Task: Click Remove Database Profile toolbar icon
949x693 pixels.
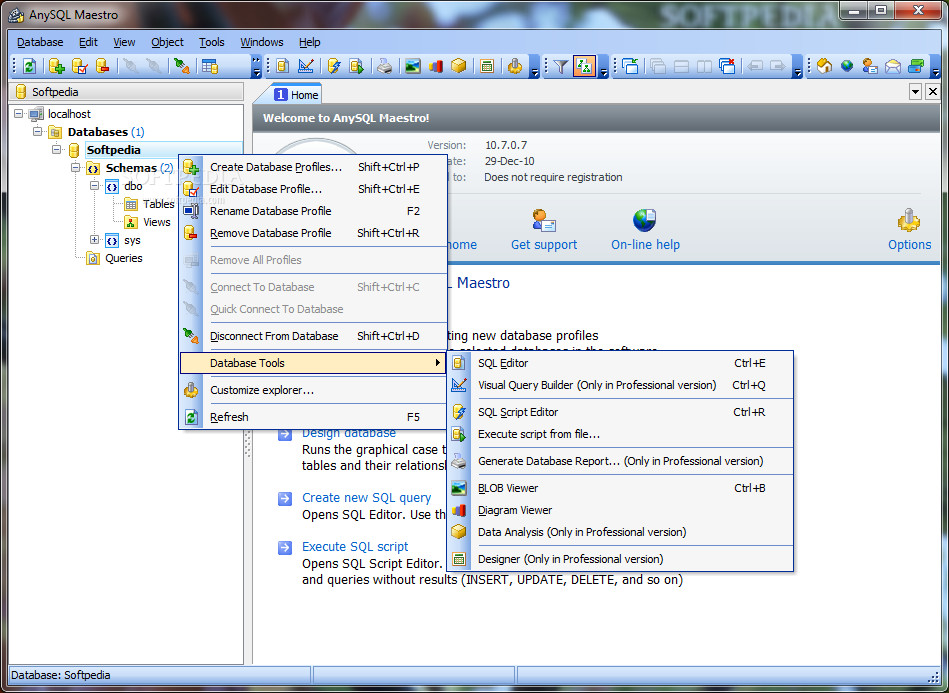Action: 103,67
